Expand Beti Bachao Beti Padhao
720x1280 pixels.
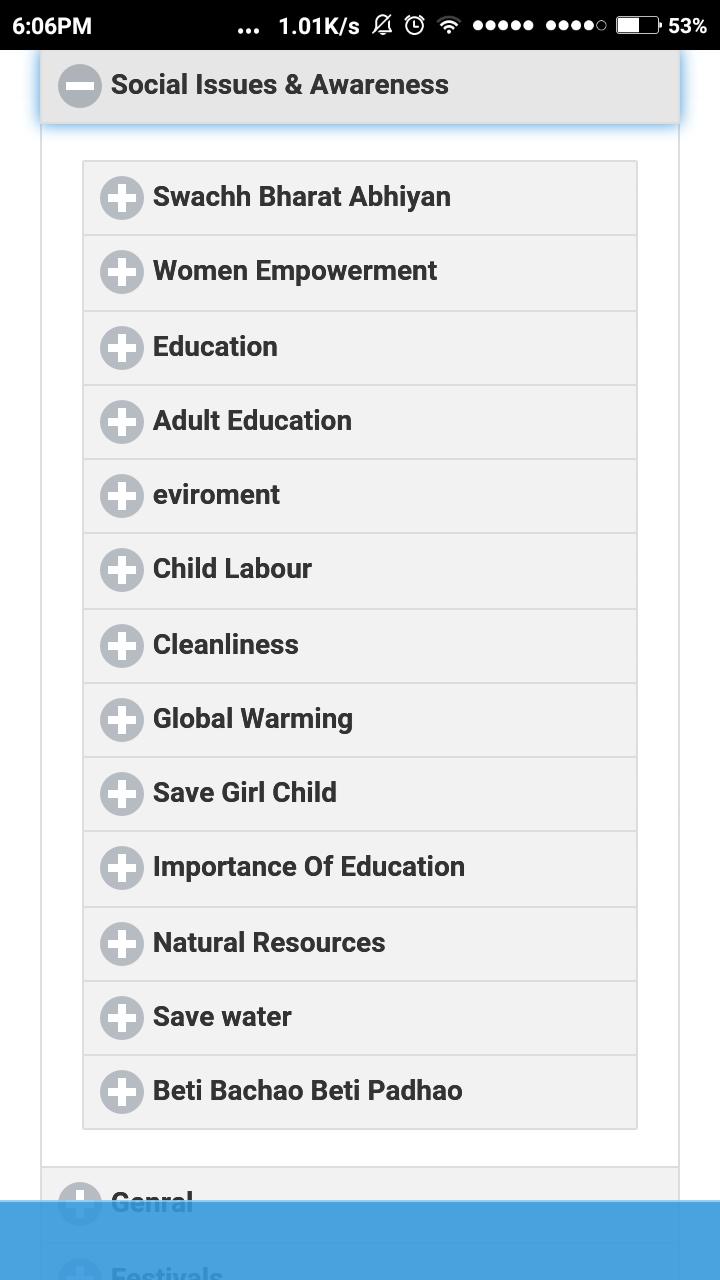point(360,1091)
